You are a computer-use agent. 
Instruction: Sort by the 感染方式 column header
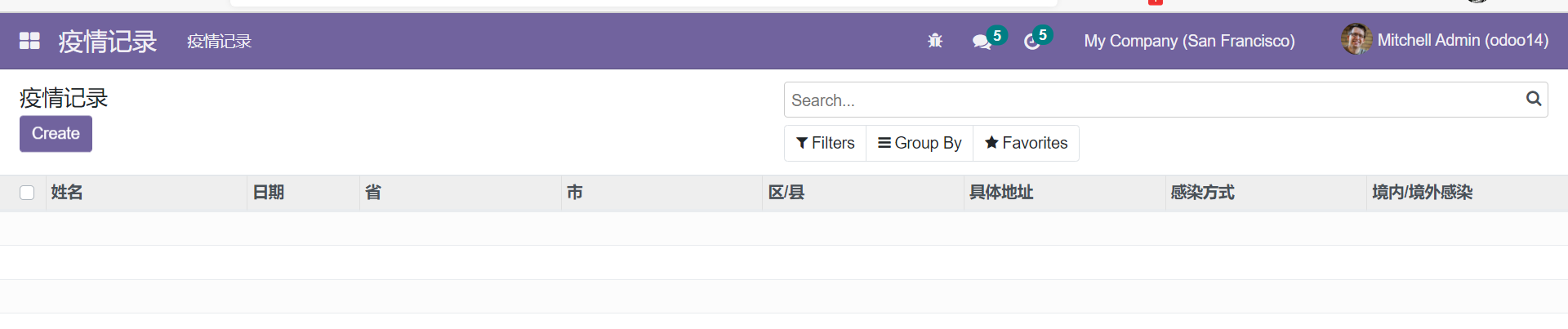[1202, 193]
